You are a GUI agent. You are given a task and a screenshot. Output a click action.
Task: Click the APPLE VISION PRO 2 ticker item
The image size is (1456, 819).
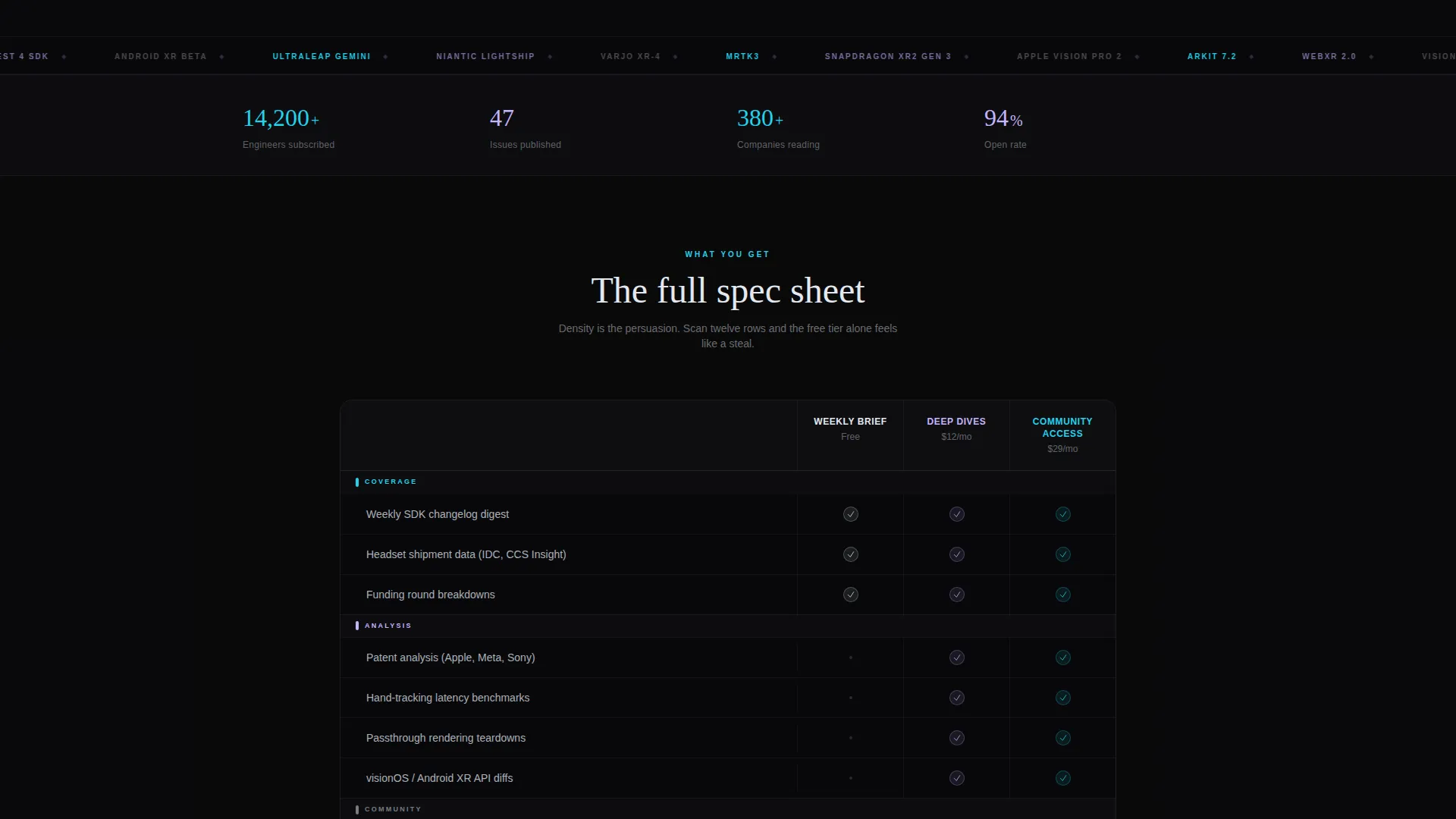click(1069, 56)
